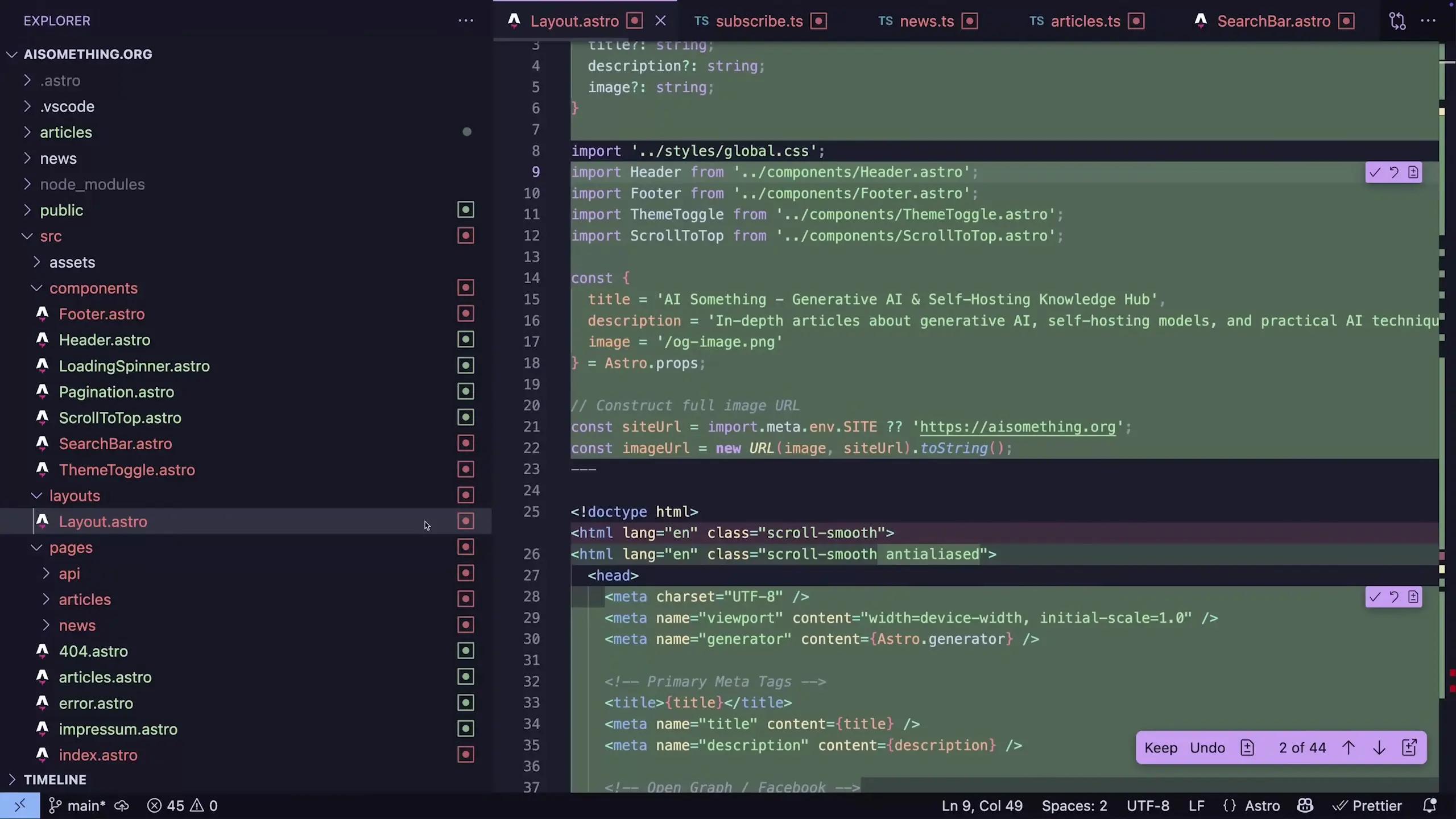Place cursor on line 25 doctype html

[634, 511]
